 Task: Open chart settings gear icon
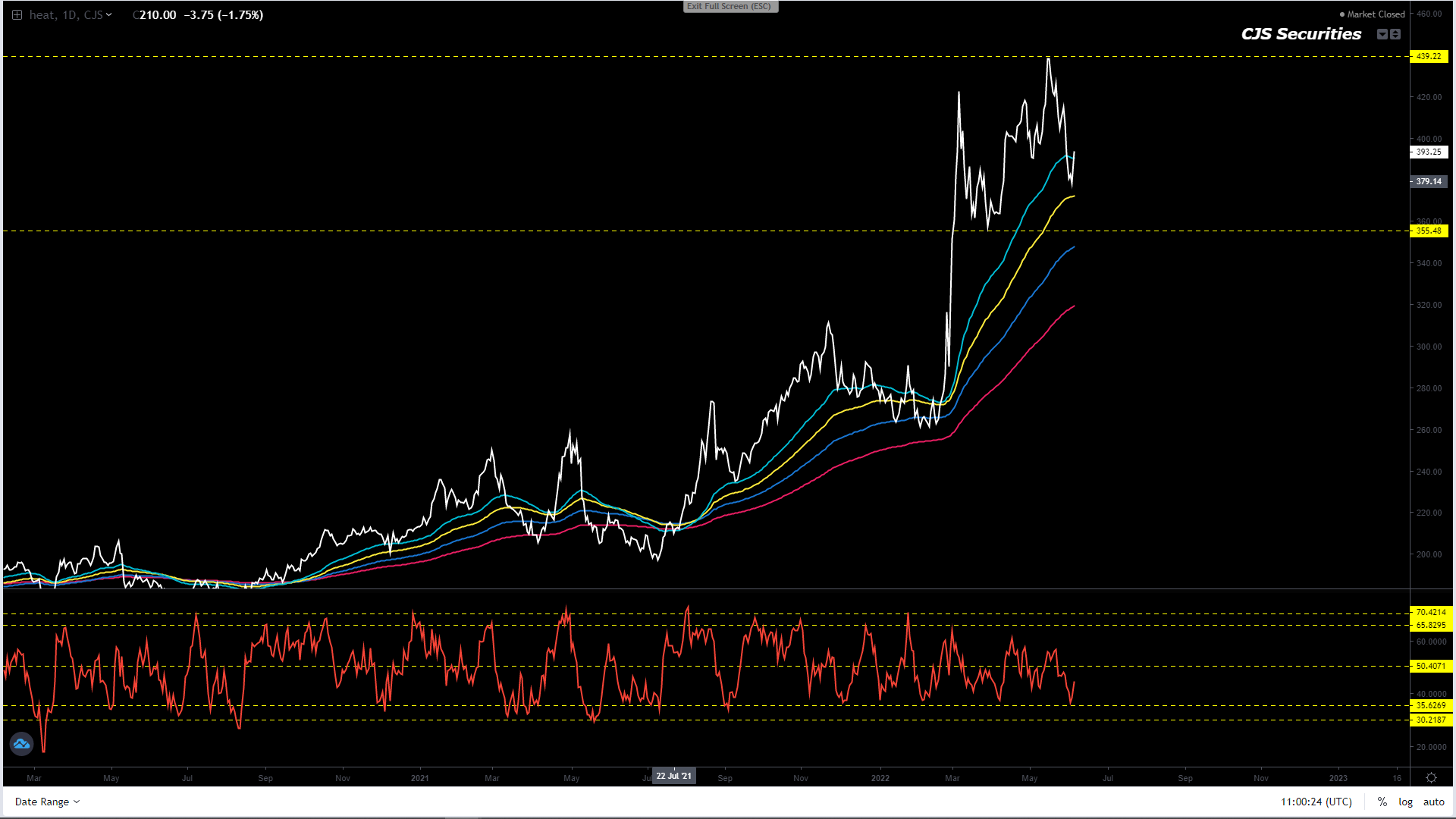(1431, 778)
